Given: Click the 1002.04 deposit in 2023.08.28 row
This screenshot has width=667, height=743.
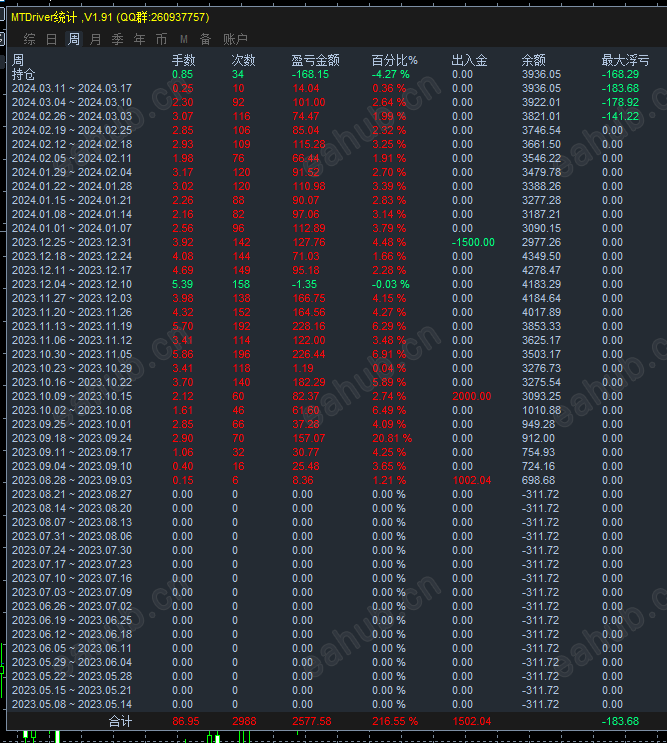Looking at the screenshot, I should [472, 480].
